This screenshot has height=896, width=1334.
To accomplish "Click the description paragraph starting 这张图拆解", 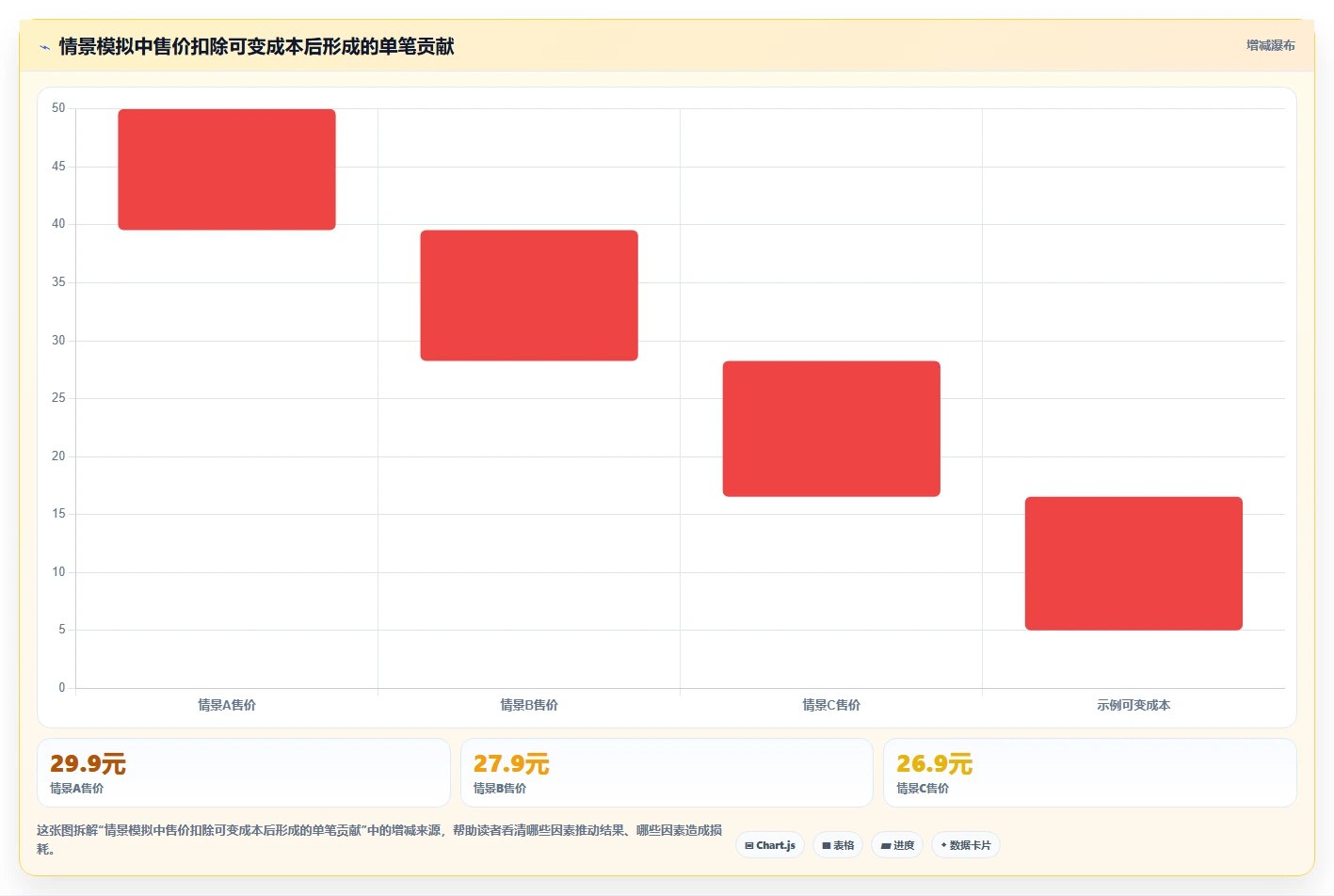I will (379, 840).
